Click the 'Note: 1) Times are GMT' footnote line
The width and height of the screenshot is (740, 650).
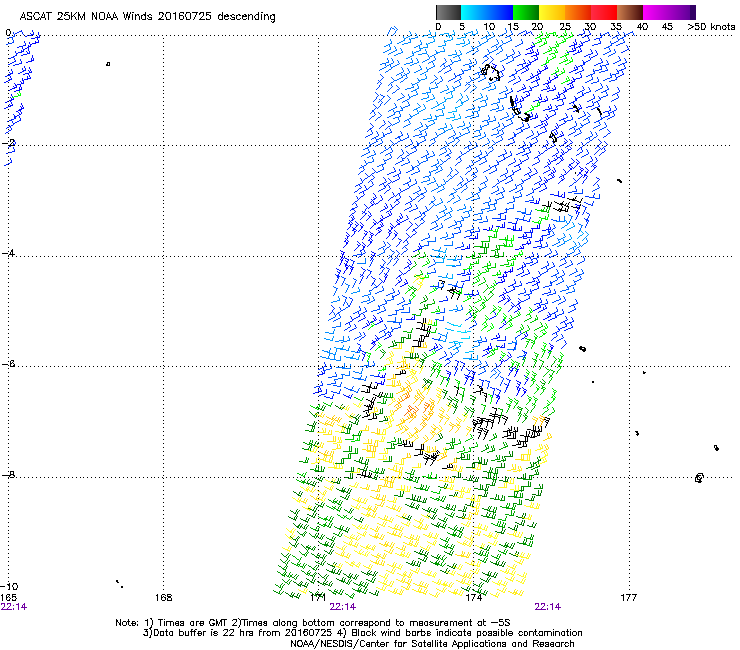(312, 623)
